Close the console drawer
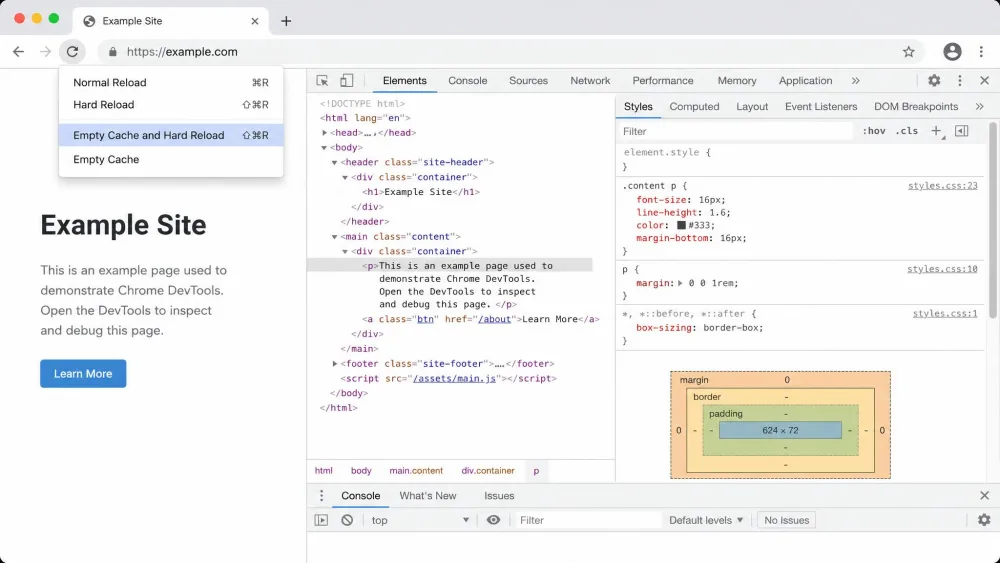 [985, 495]
